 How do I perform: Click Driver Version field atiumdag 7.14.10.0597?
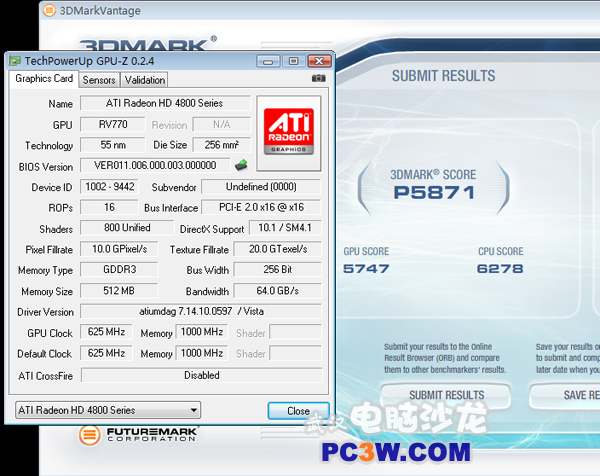click(201, 311)
